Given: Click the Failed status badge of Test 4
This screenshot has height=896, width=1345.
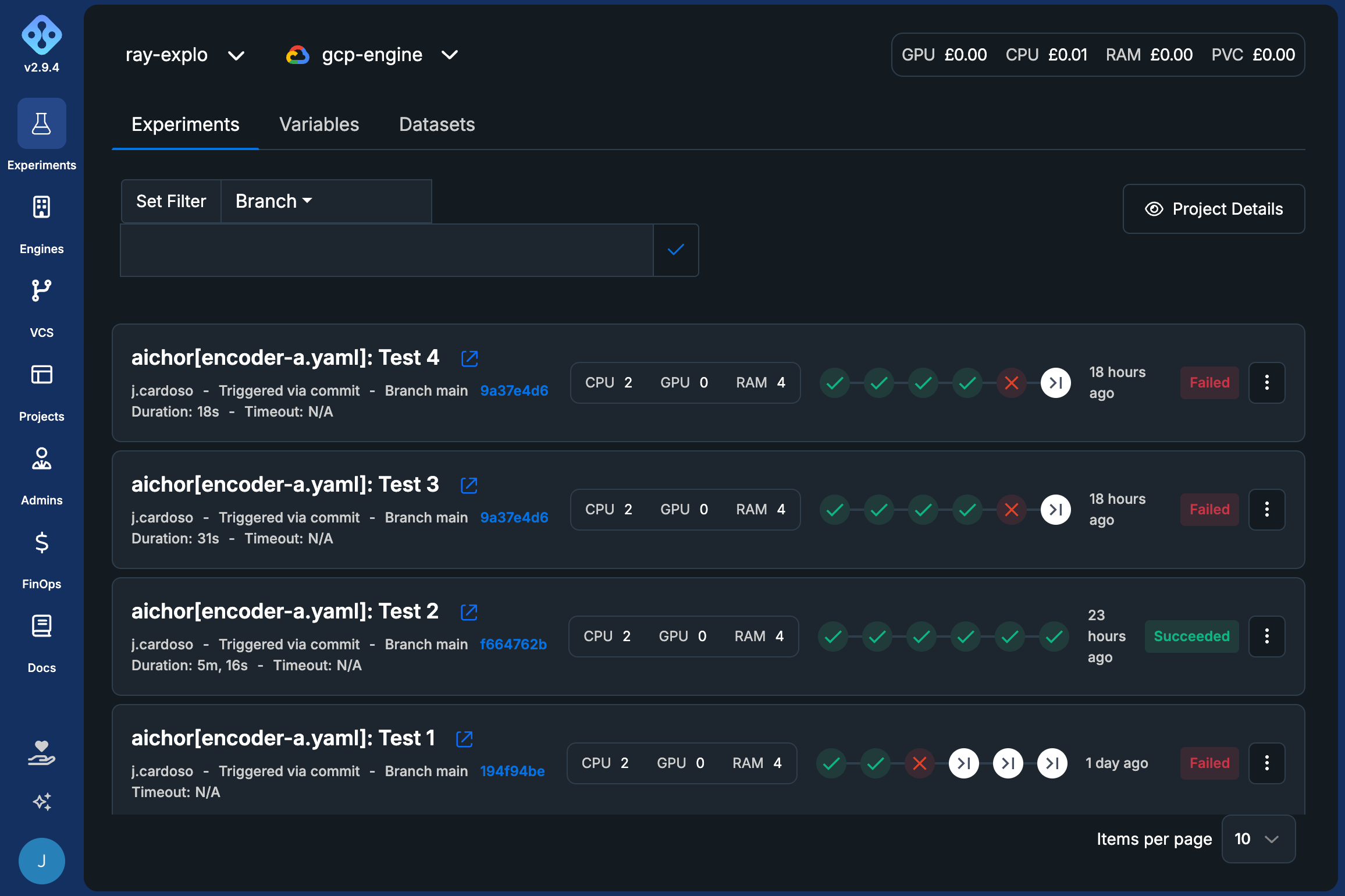Looking at the screenshot, I should pyautogui.click(x=1209, y=383).
